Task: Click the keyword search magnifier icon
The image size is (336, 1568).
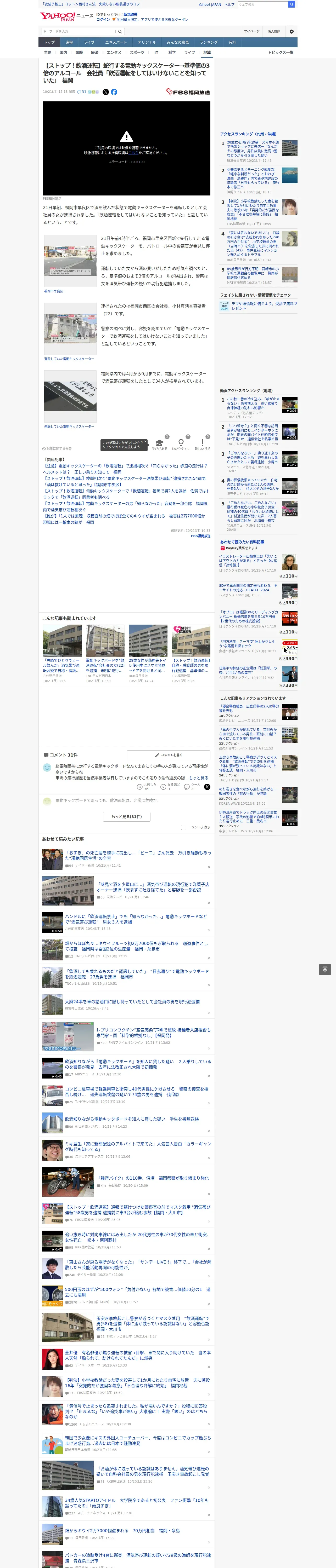Action: 120,31
